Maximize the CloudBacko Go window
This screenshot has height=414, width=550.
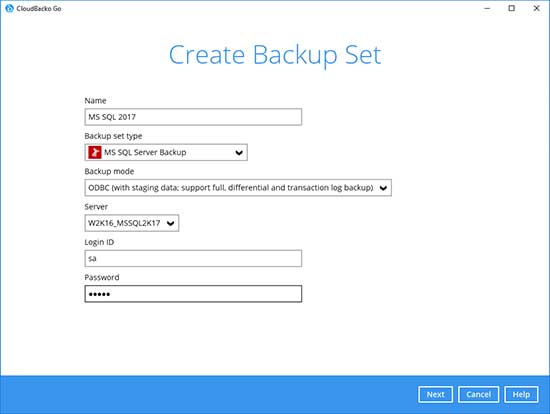point(512,8)
